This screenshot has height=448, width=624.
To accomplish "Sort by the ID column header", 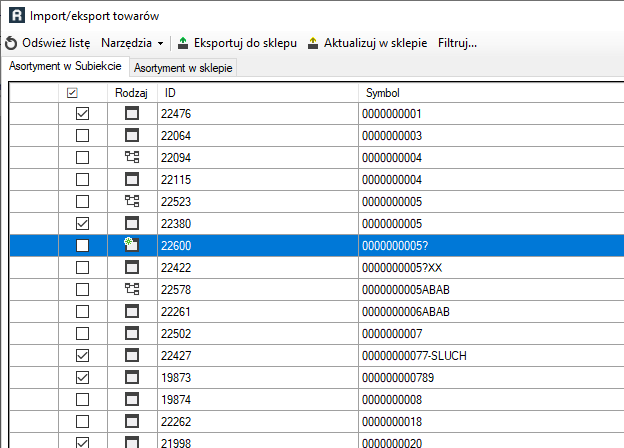I will click(x=258, y=93).
